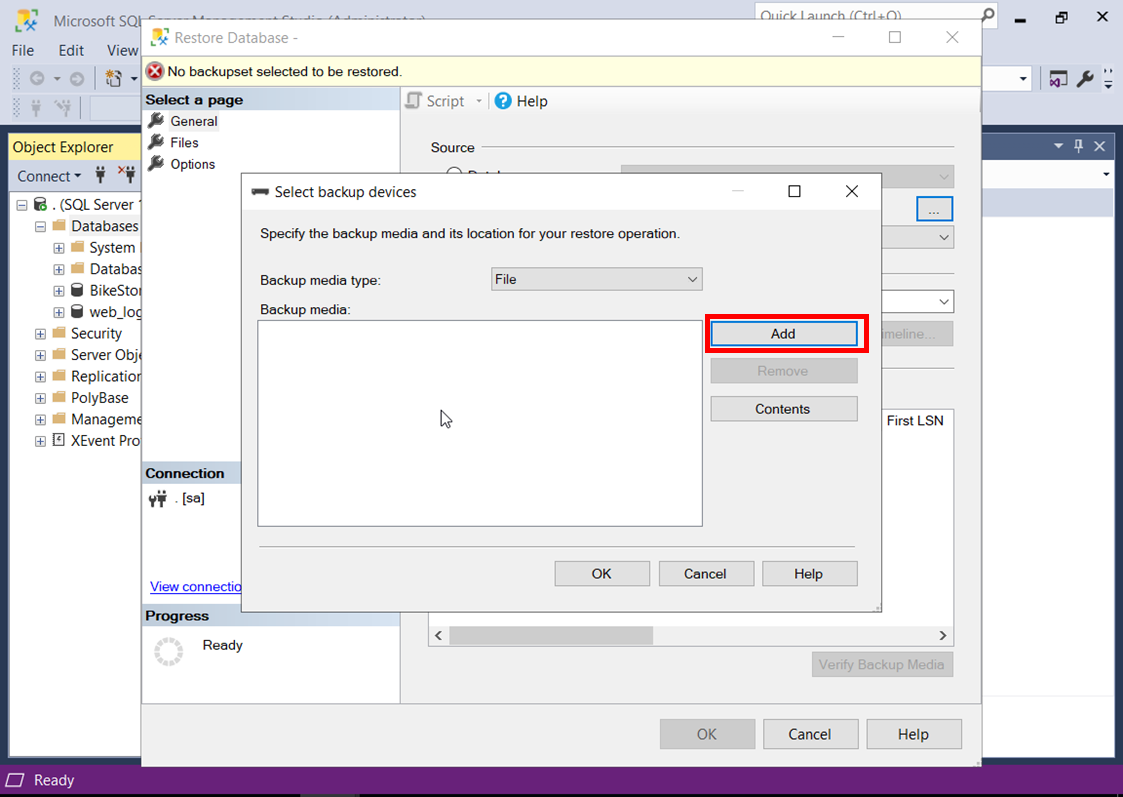Select the Files page wrench icon
Viewport: 1123px width, 797px height.
(x=156, y=142)
